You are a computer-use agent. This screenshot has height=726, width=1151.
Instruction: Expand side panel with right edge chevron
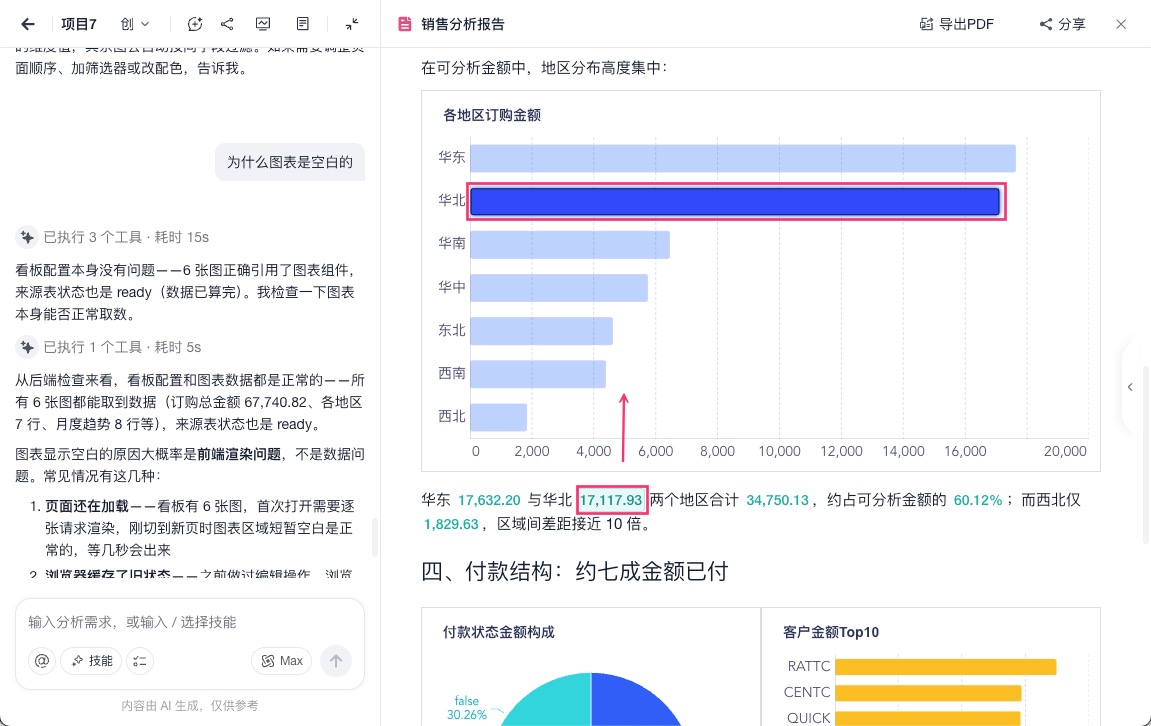(1130, 387)
